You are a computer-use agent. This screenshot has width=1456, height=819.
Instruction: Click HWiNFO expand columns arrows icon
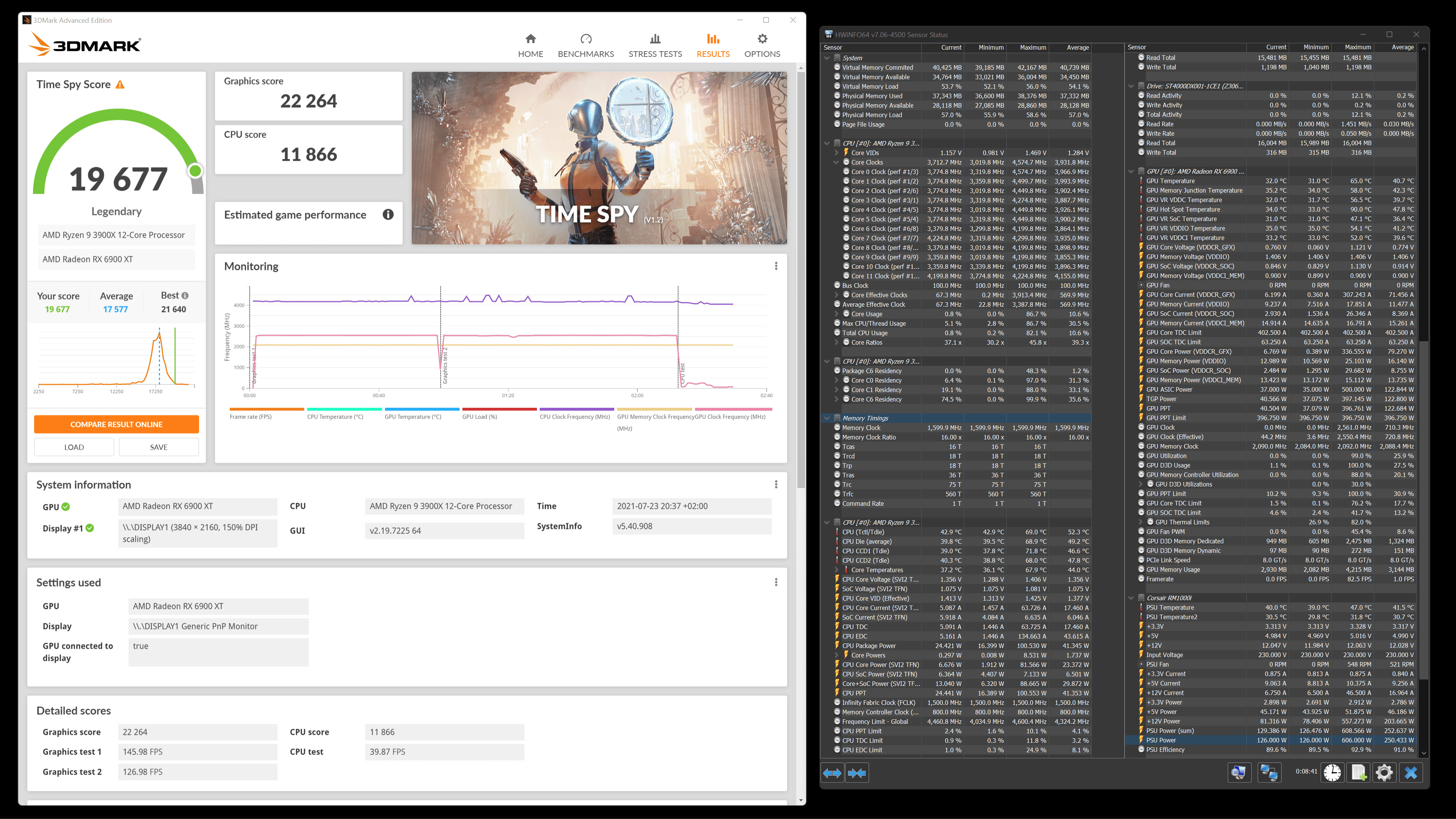[x=832, y=773]
